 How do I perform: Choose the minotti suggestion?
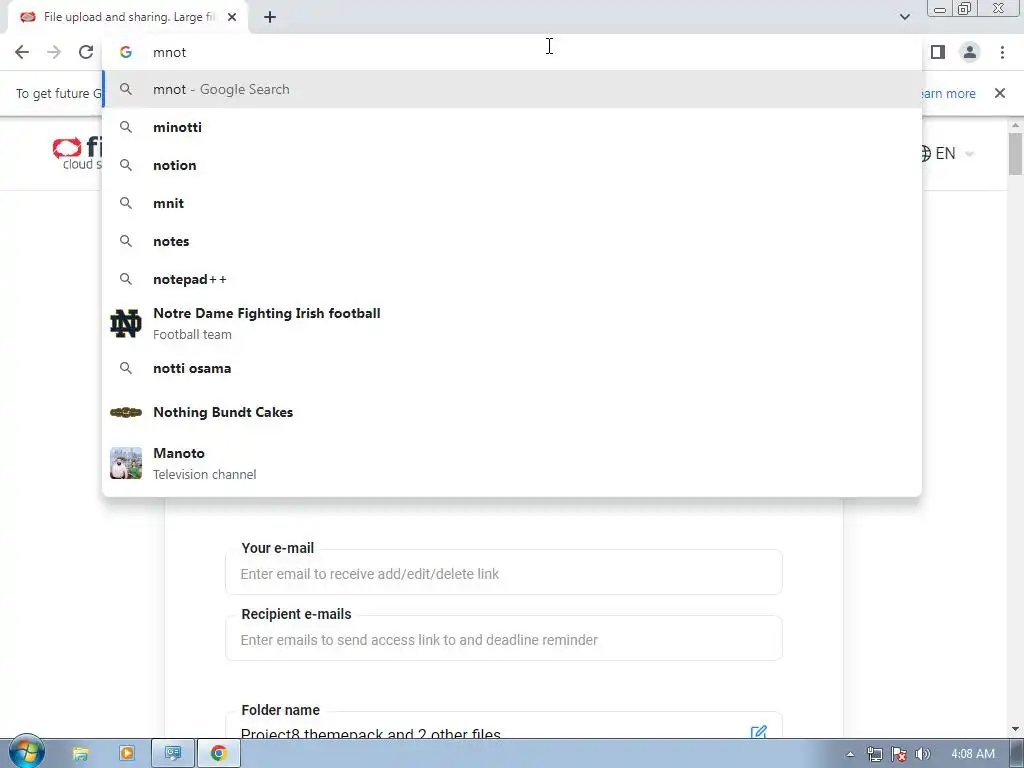coord(512,127)
